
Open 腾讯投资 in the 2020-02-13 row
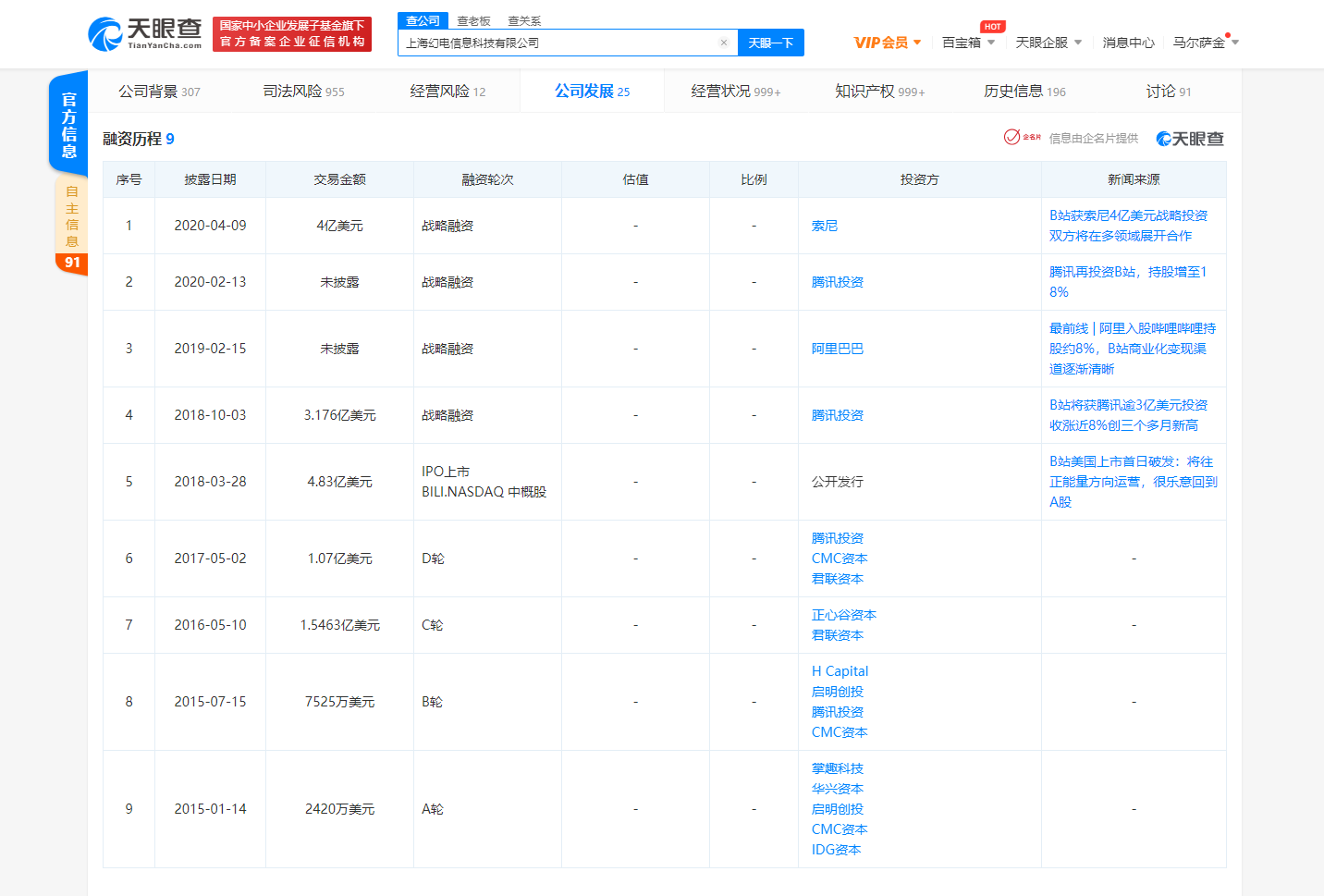838,282
